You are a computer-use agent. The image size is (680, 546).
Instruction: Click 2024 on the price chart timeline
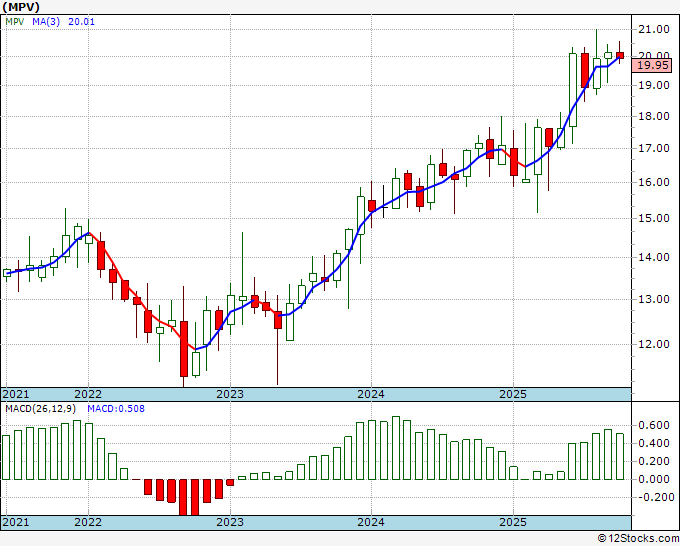(x=371, y=394)
